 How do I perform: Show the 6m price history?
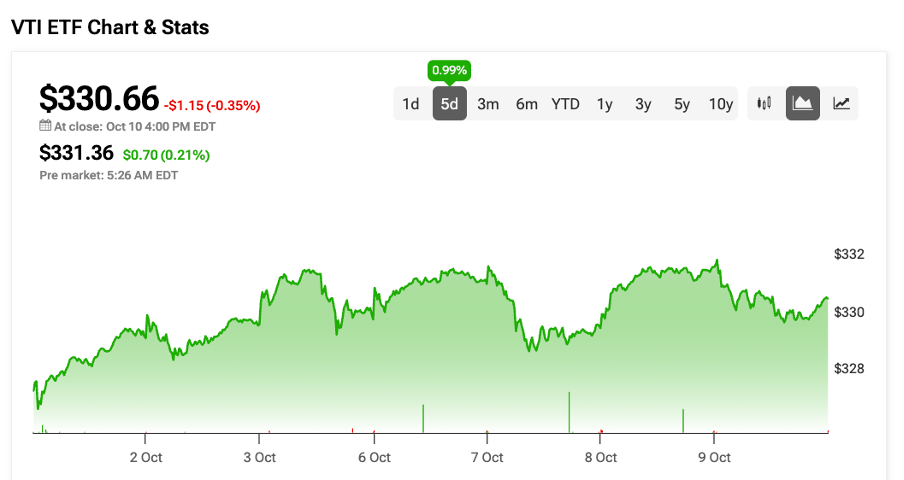tap(527, 104)
